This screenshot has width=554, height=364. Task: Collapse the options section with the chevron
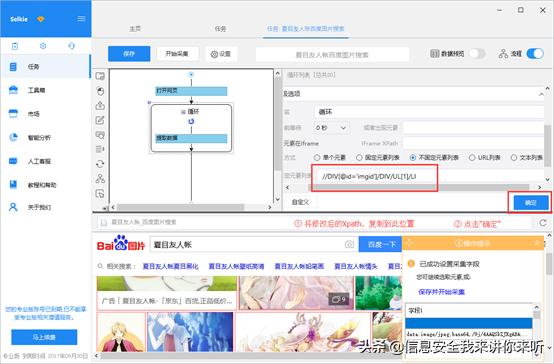pyautogui.click(x=541, y=94)
